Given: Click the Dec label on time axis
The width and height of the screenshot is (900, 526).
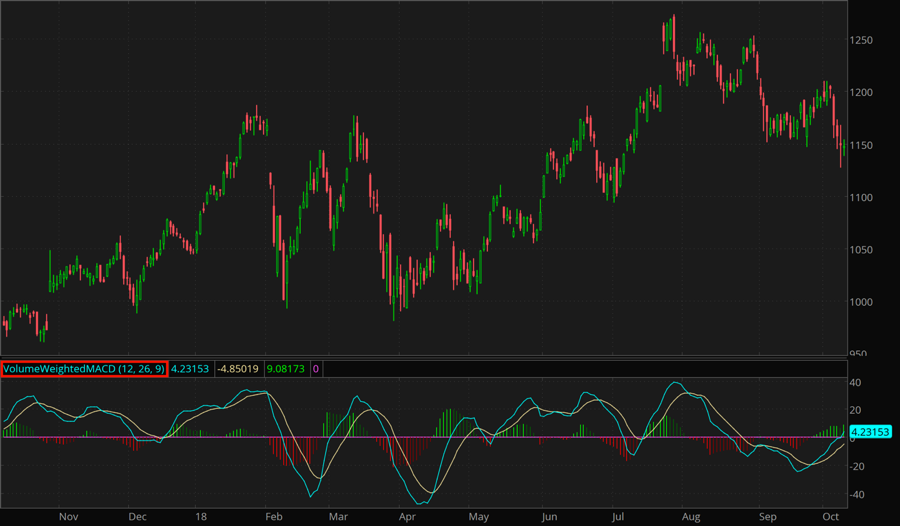Looking at the screenshot, I should 138,517.
